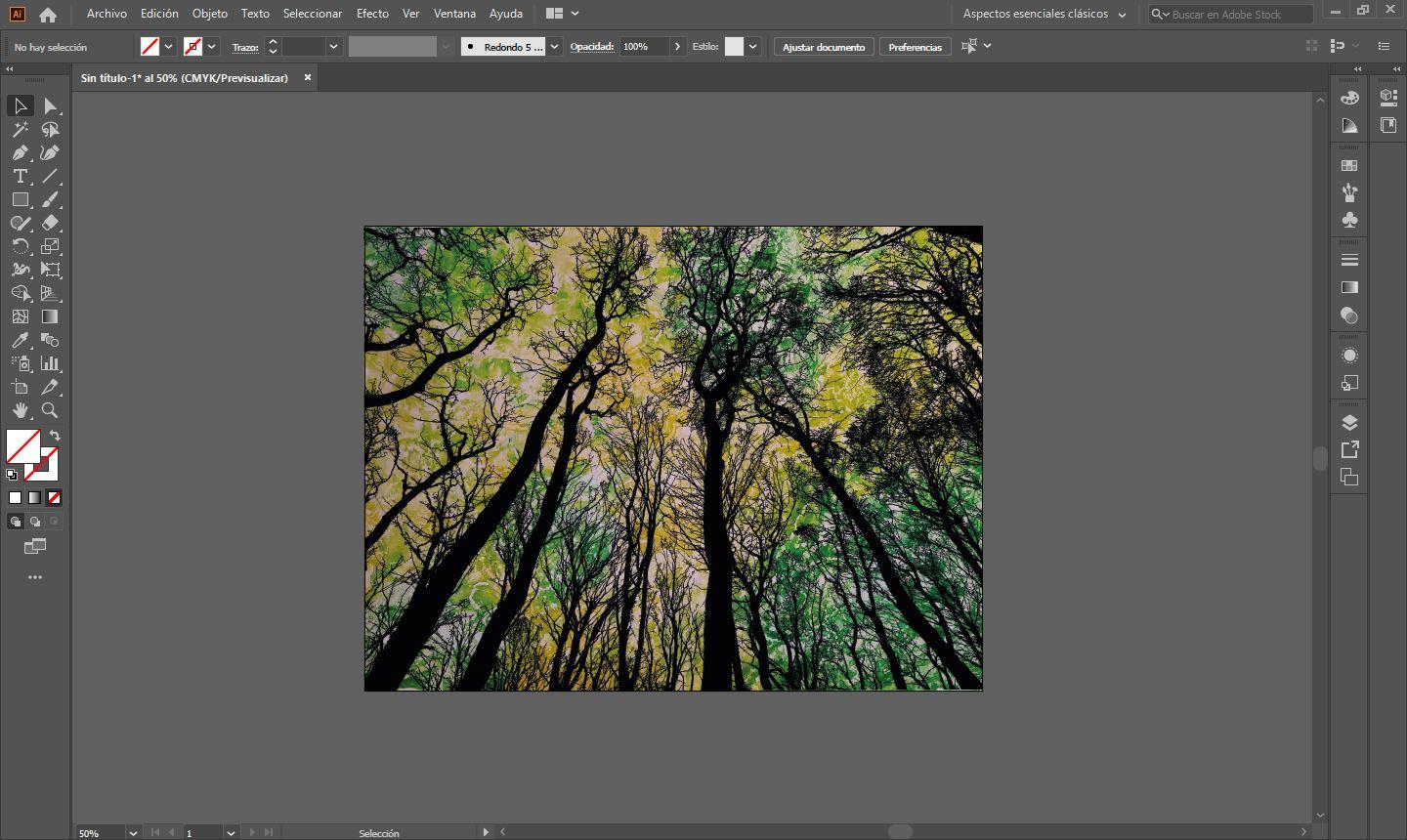1407x840 pixels.
Task: Open the Symbols club-shaped panel icon
Action: [1349, 221]
